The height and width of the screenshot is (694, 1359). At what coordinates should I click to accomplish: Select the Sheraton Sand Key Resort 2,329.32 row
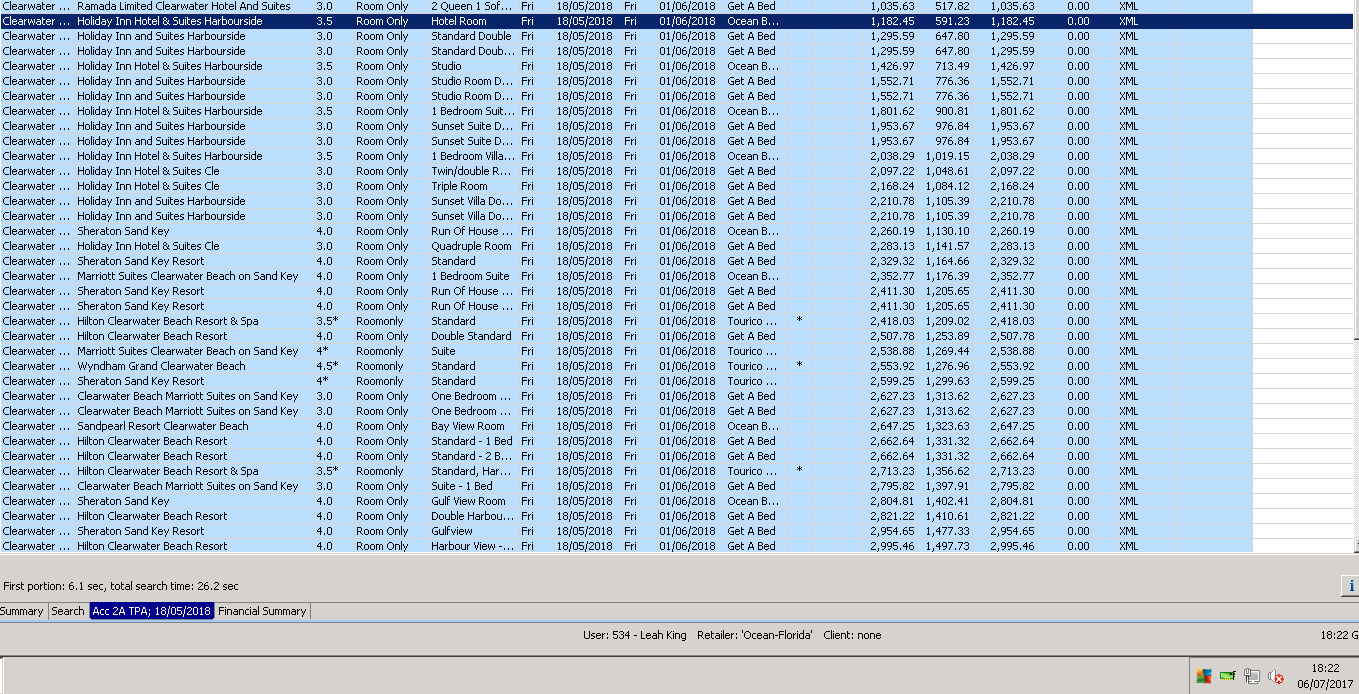click(x=626, y=261)
